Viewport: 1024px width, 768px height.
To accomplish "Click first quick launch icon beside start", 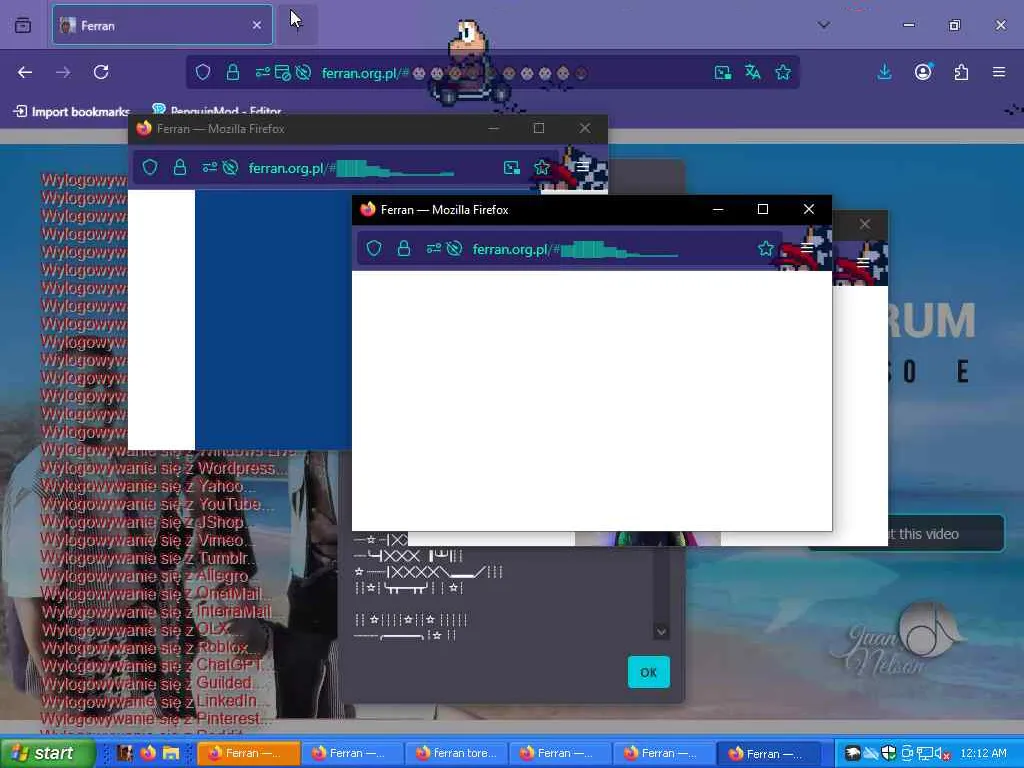I will point(125,753).
